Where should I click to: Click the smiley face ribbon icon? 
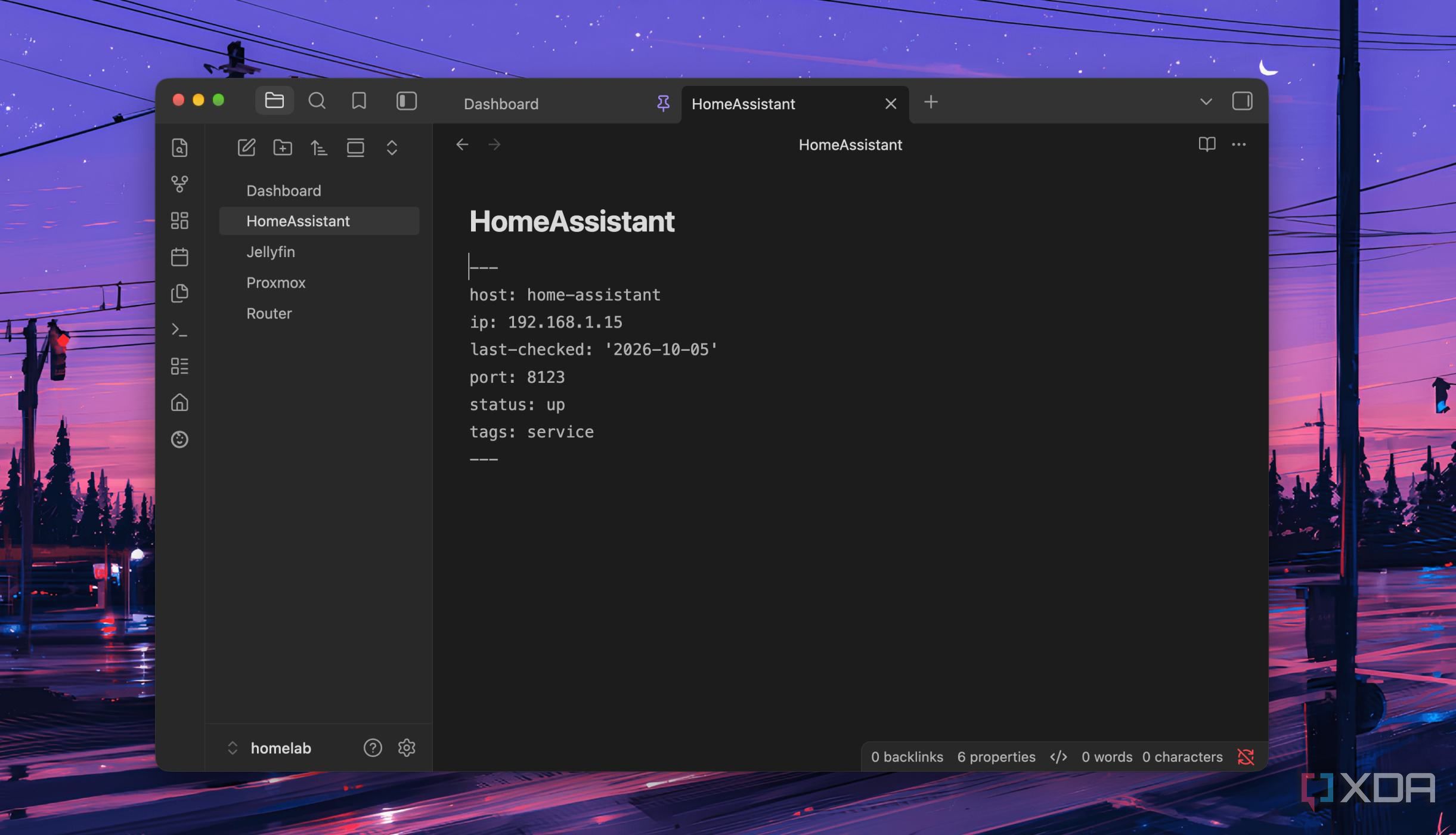coord(179,440)
